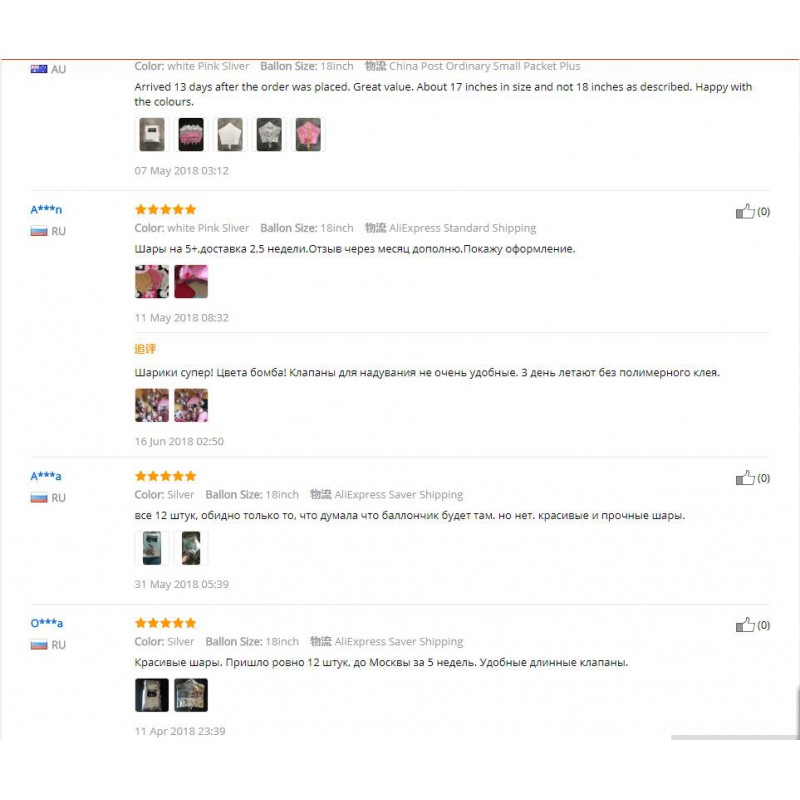Click the five-star rating on O***a review

click(x=165, y=623)
